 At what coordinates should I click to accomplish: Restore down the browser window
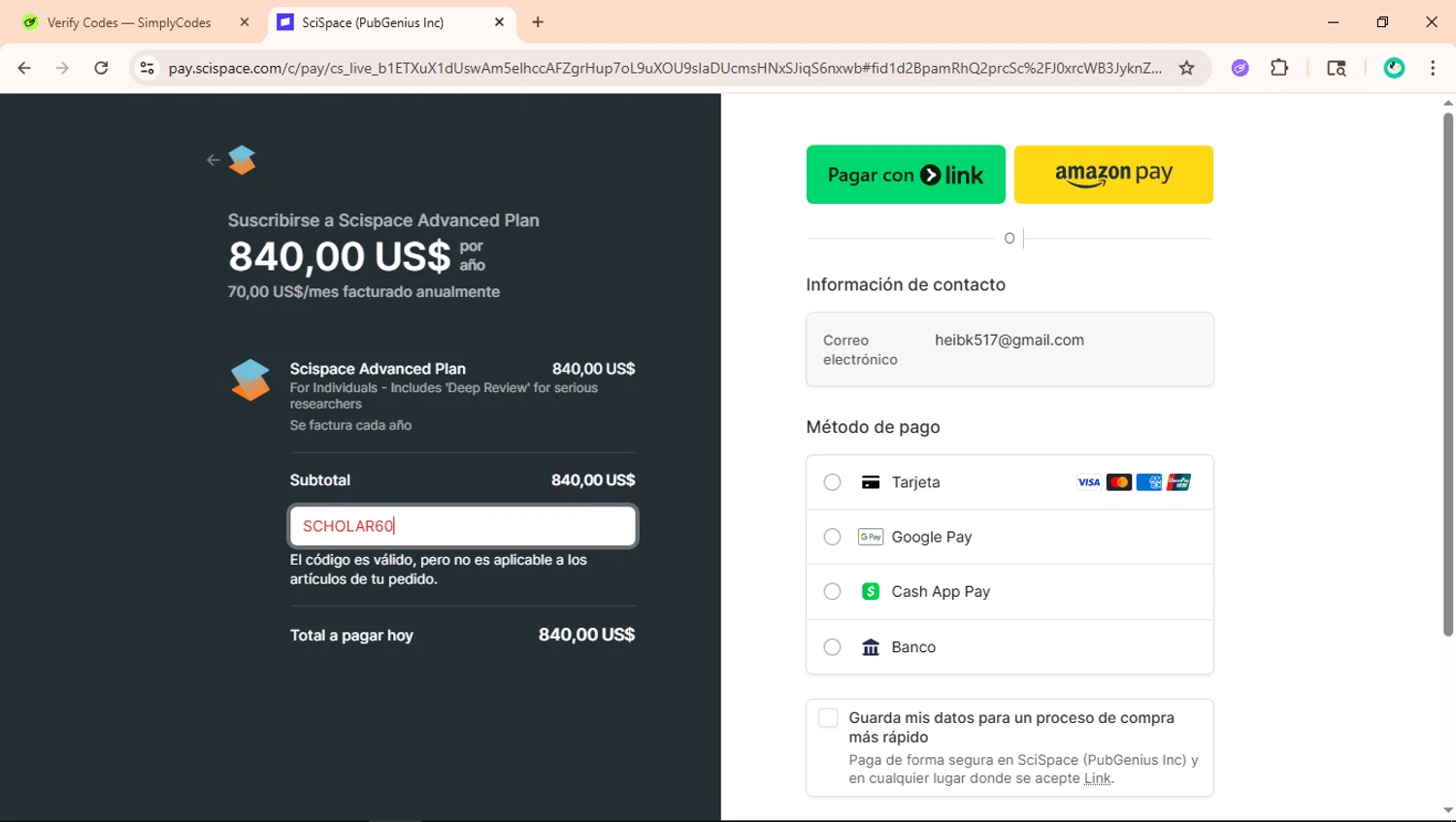pyautogui.click(x=1382, y=22)
